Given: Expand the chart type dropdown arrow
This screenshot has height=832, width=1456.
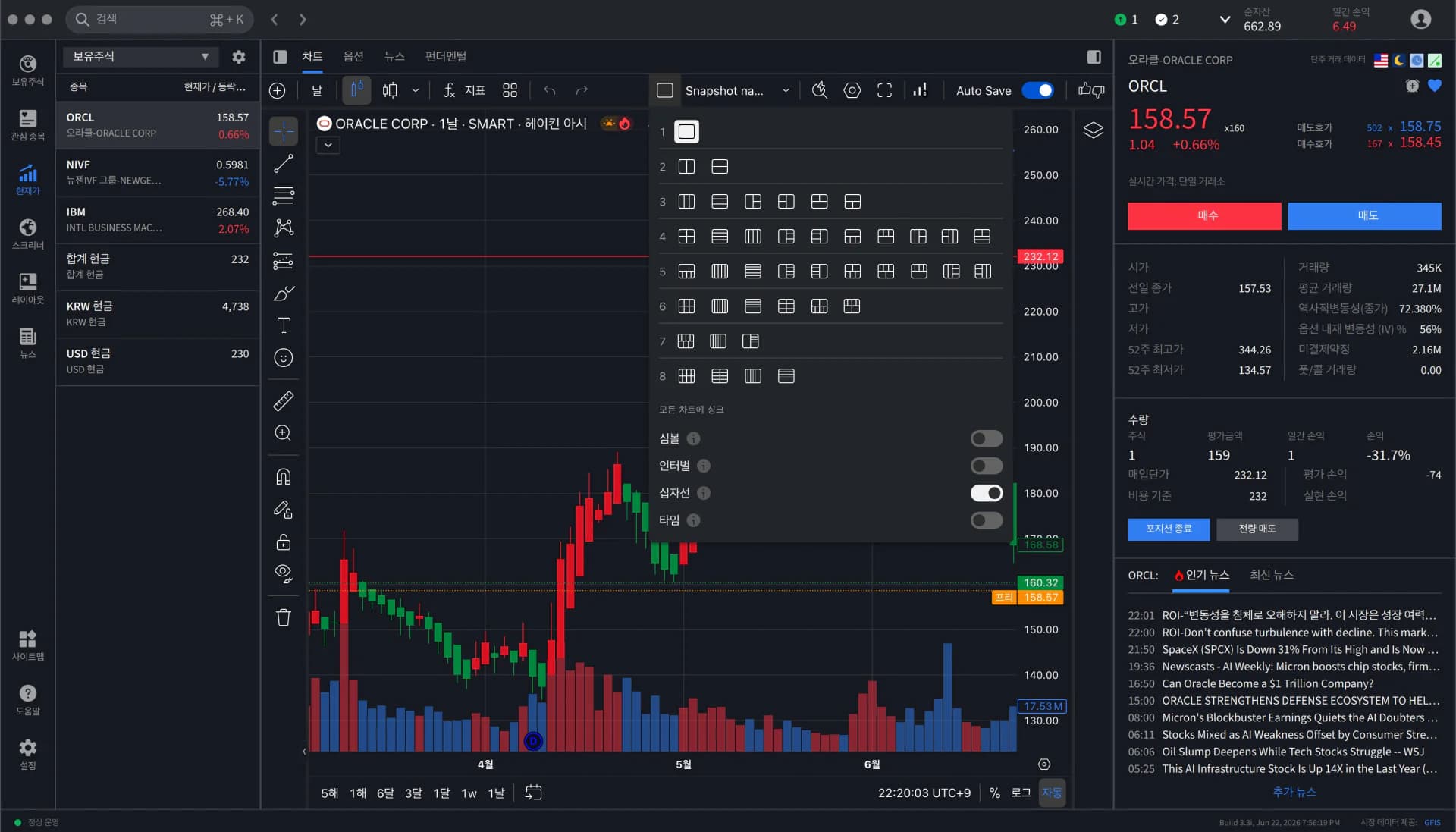Looking at the screenshot, I should pyautogui.click(x=416, y=90).
